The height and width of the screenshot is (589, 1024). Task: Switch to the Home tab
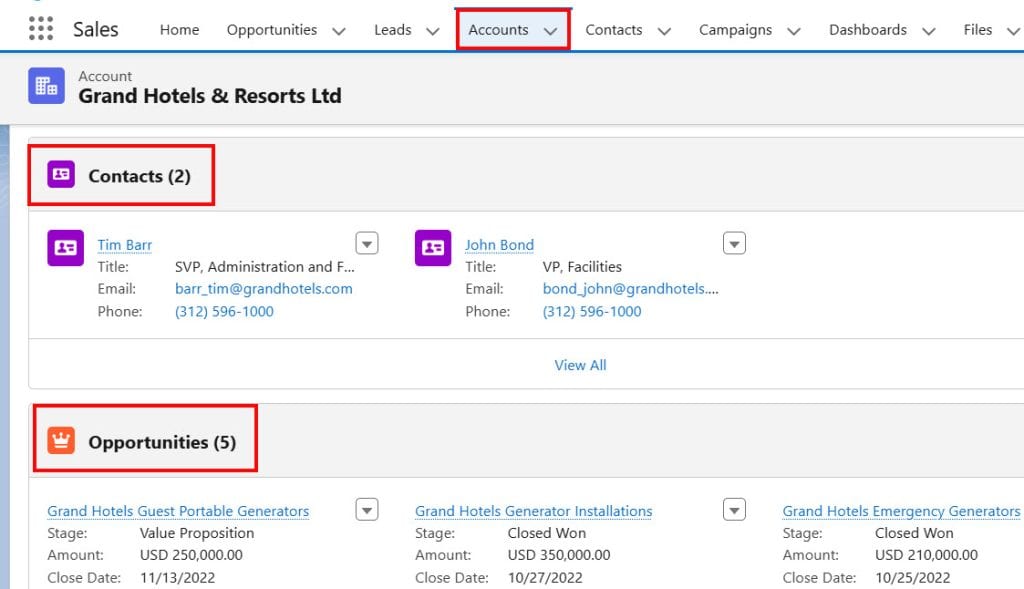(x=179, y=30)
